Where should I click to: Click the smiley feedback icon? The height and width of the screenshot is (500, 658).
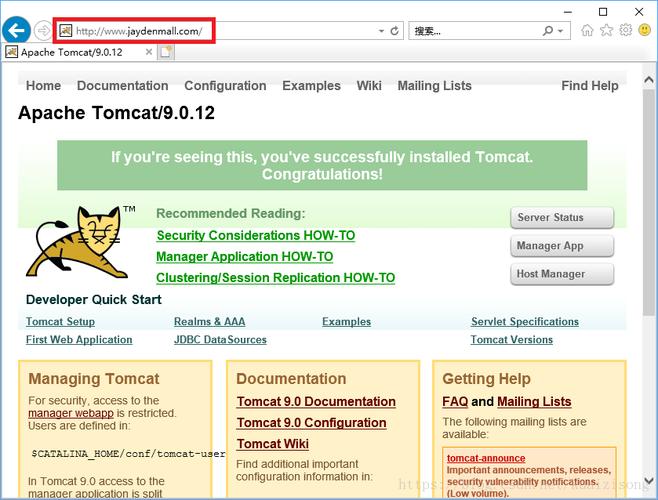645,30
